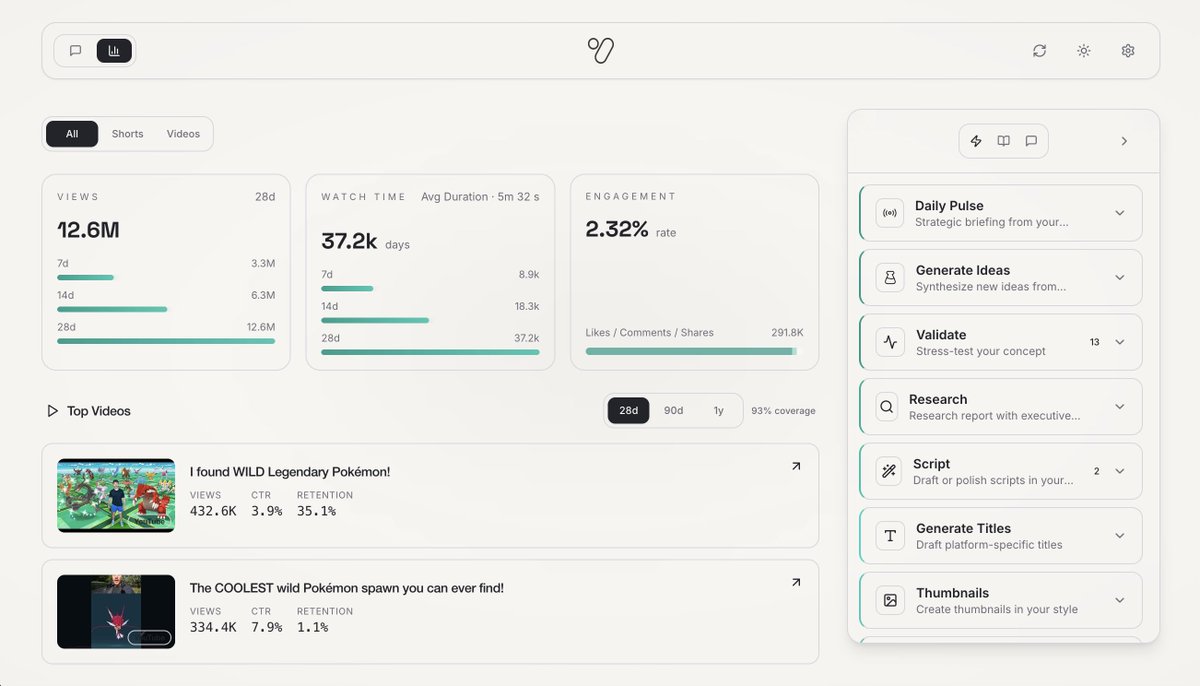Click the 432.6K views value
The image size is (1200, 686).
pyautogui.click(x=213, y=511)
